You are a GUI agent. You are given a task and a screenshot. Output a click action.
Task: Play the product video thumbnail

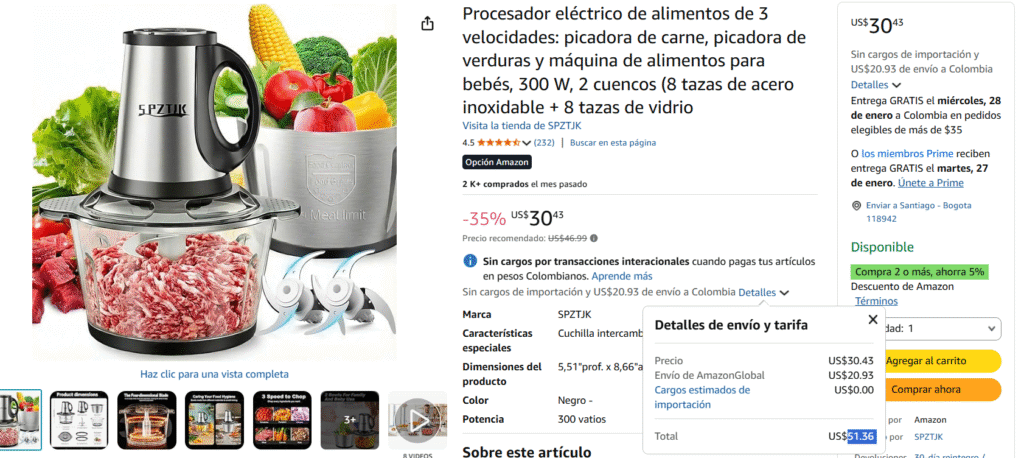[x=418, y=420]
